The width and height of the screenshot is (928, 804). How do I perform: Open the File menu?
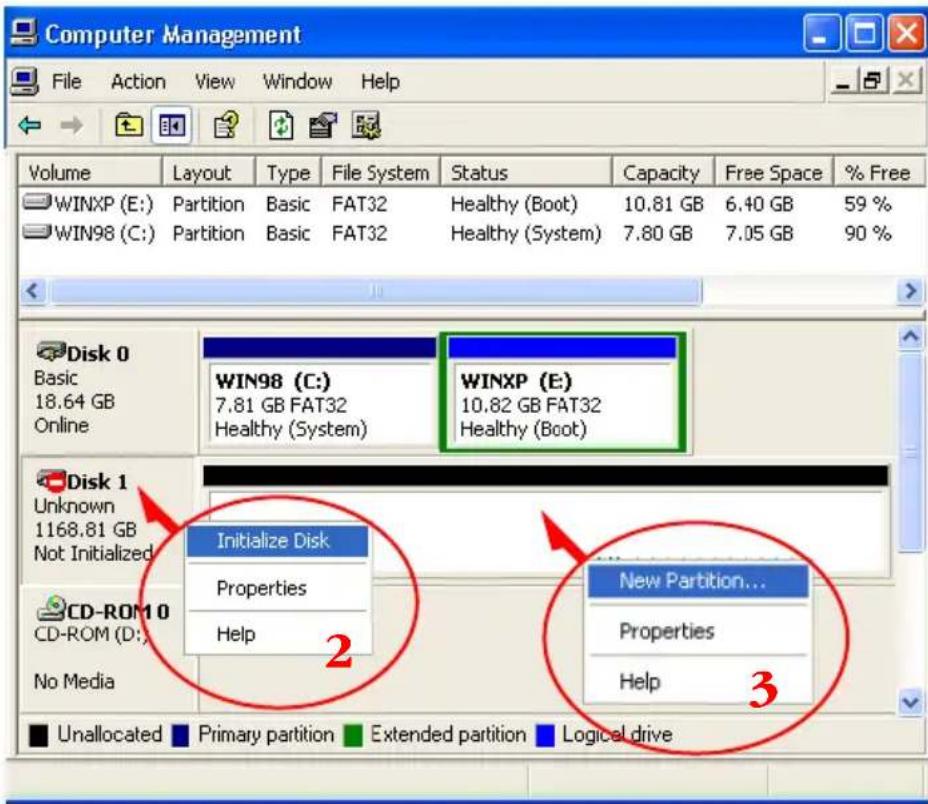(x=66, y=81)
